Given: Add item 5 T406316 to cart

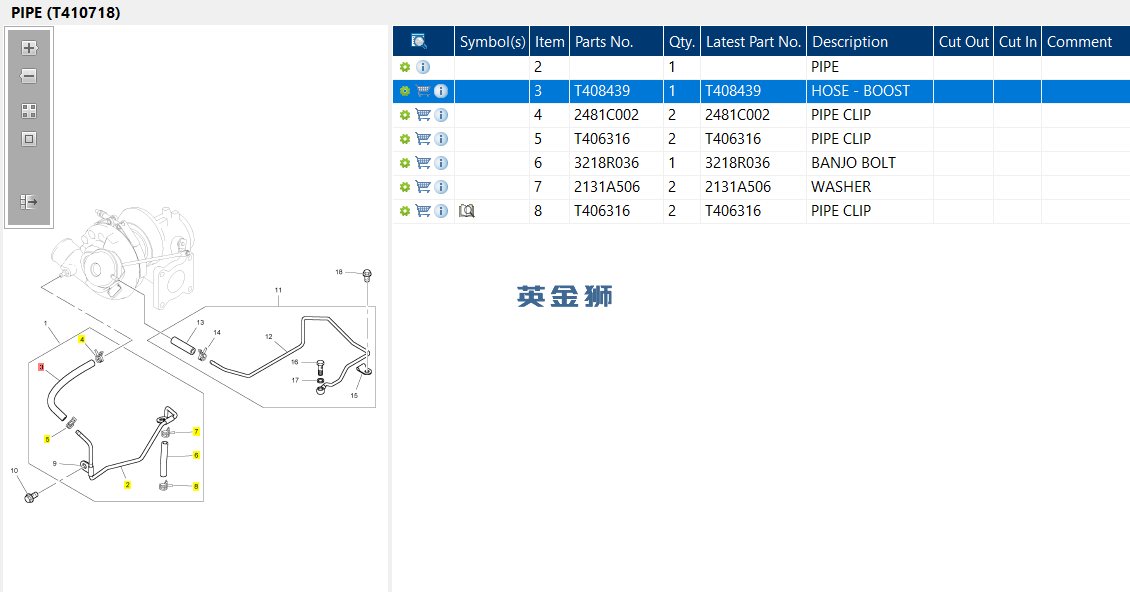Looking at the screenshot, I should (423, 138).
